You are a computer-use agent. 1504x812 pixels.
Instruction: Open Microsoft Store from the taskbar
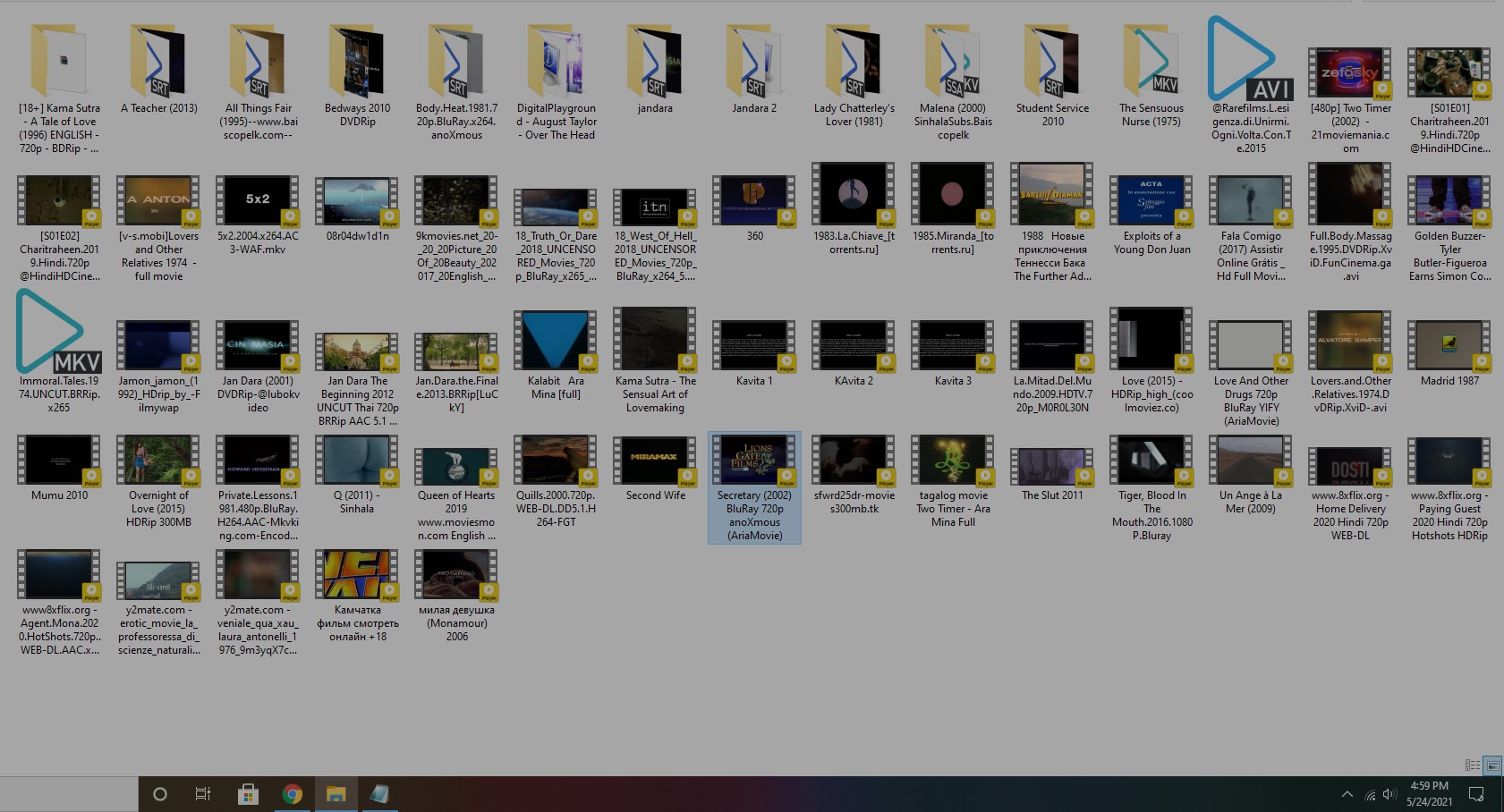click(248, 794)
